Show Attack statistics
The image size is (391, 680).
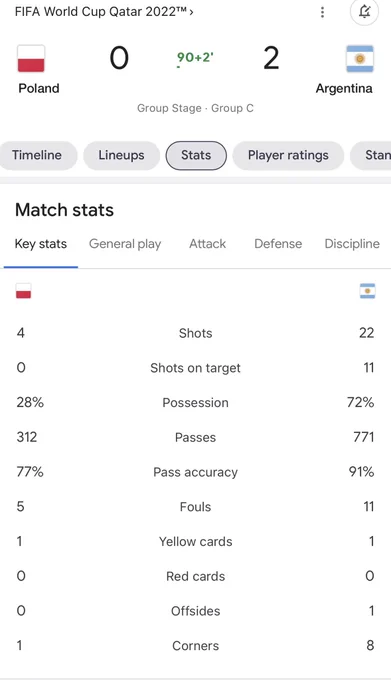tap(208, 244)
